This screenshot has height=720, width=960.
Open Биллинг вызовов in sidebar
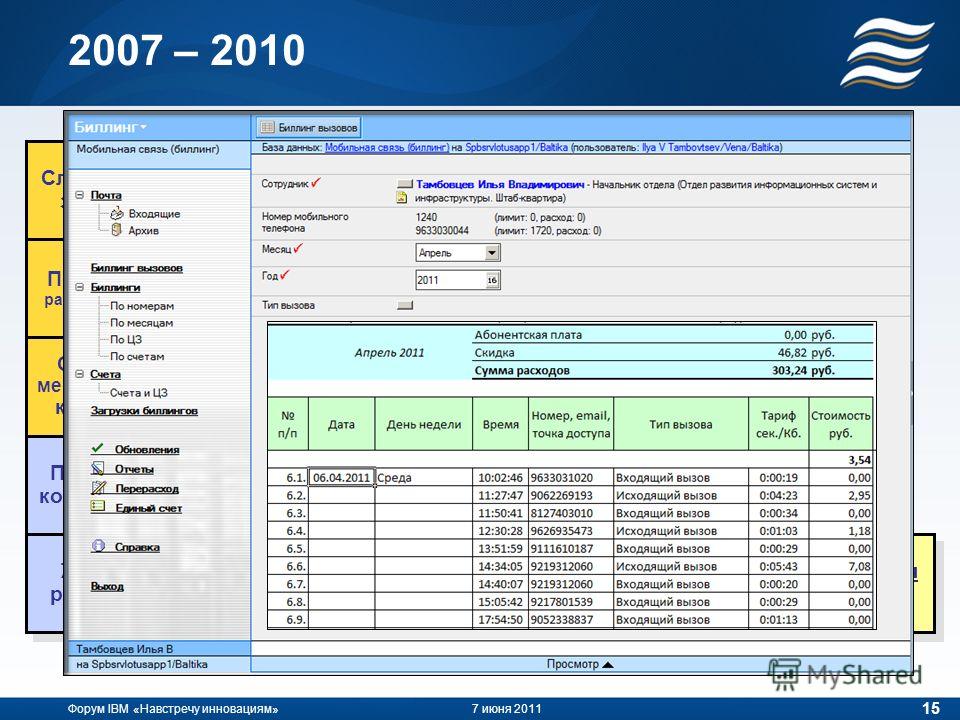tap(137, 268)
